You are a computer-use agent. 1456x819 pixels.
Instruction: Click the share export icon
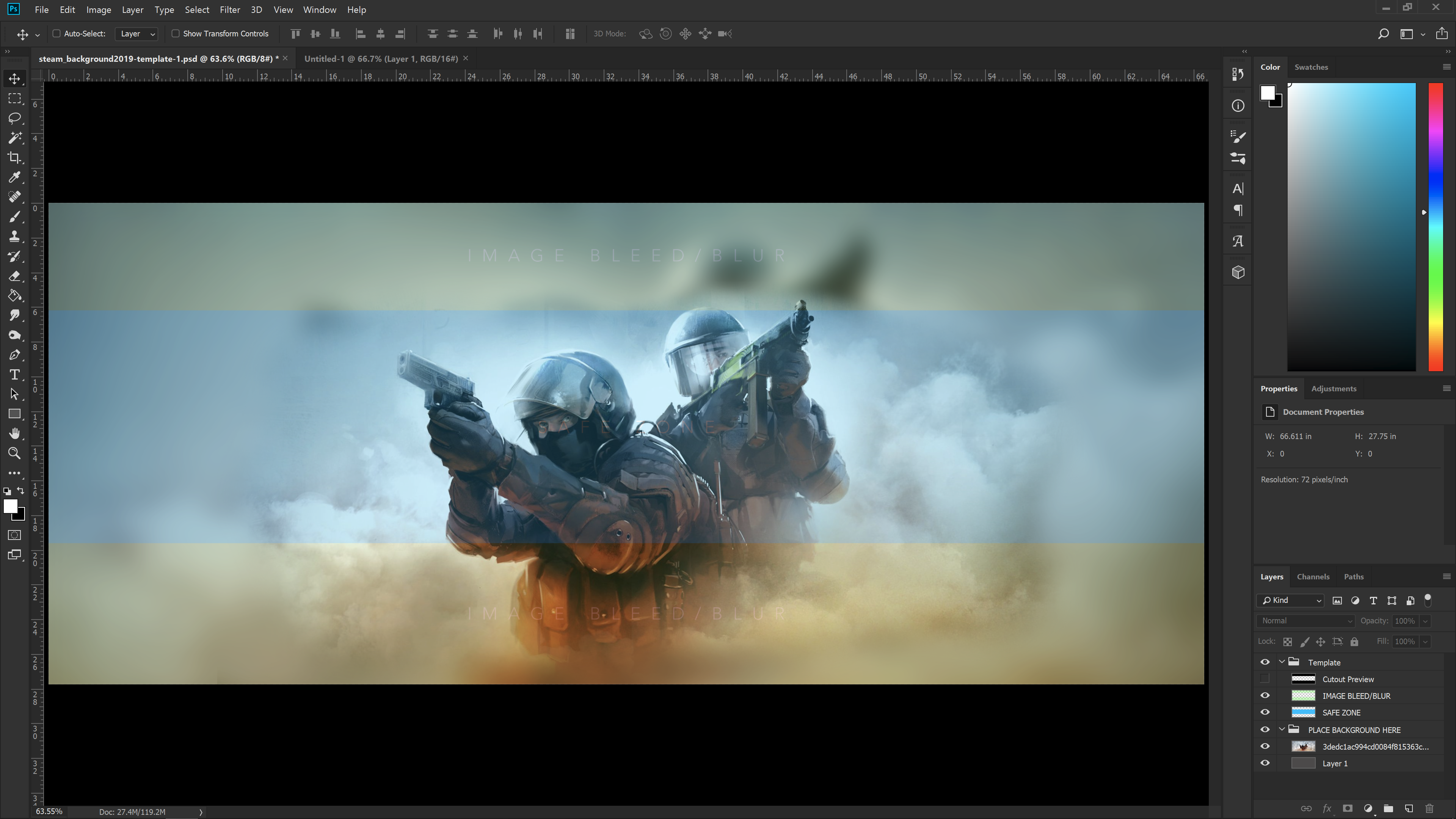(1442, 33)
